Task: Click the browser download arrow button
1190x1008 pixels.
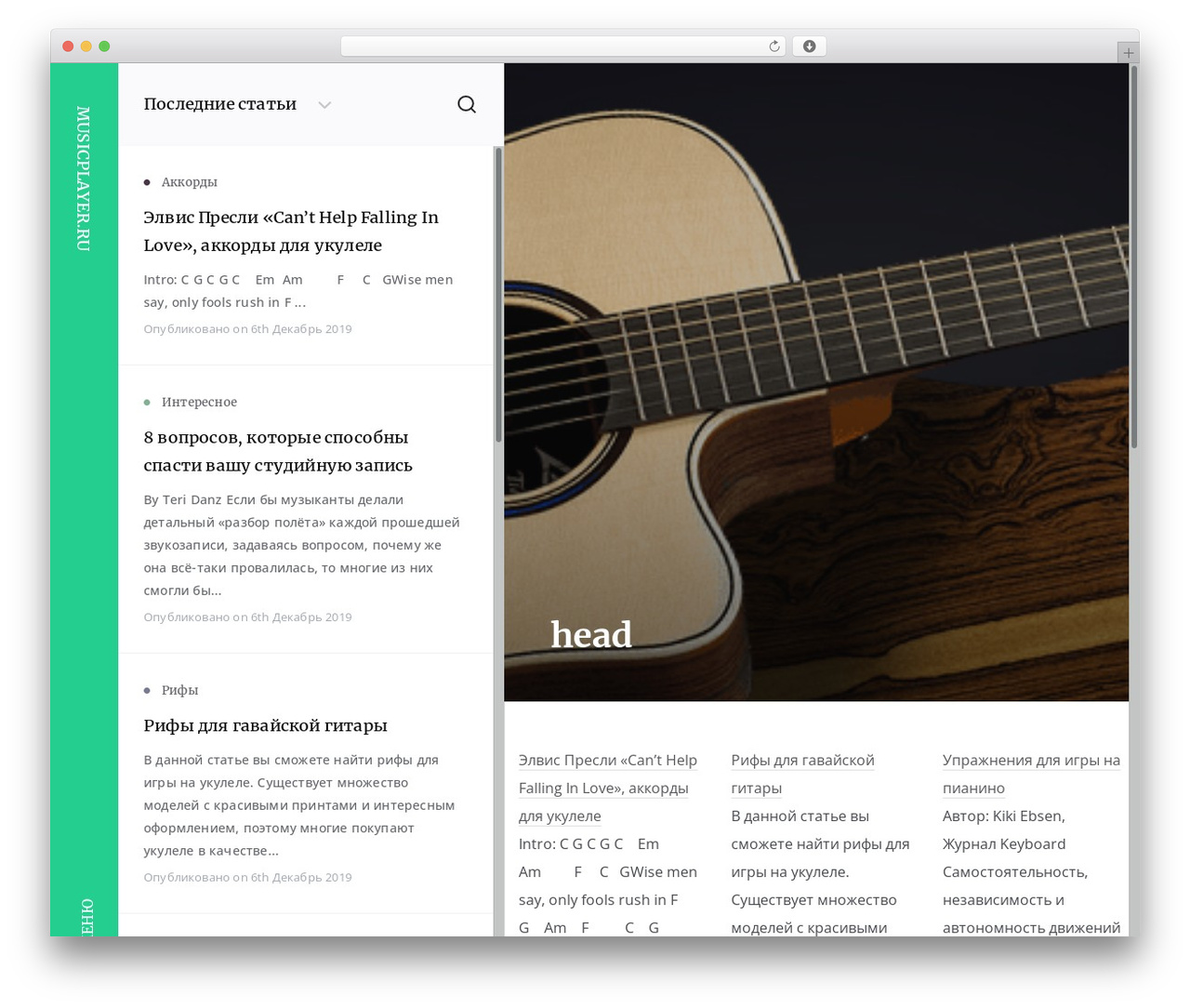Action: (809, 46)
